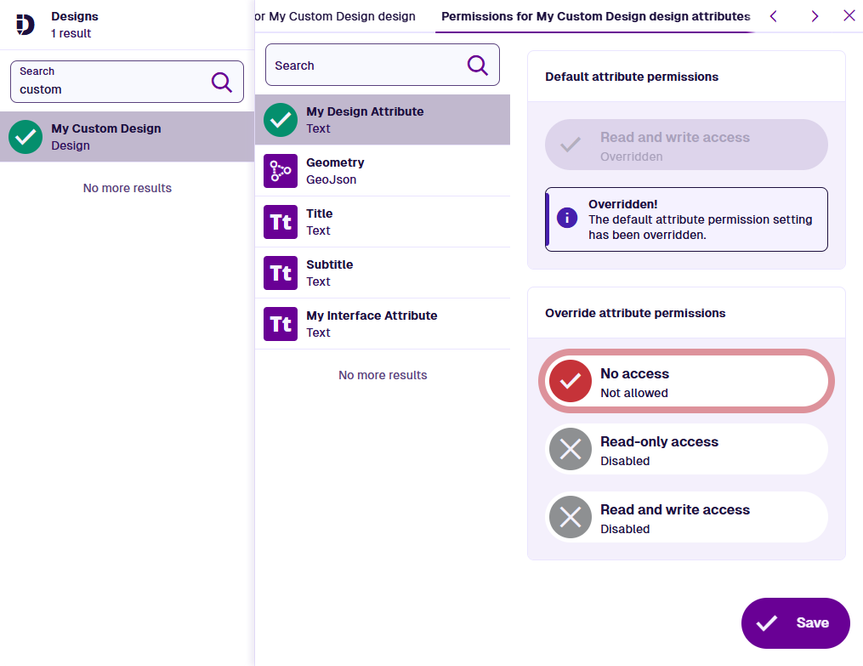This screenshot has height=666, width=863.
Task: Click the 'Overridden!' notice text
Action: [x=623, y=204]
